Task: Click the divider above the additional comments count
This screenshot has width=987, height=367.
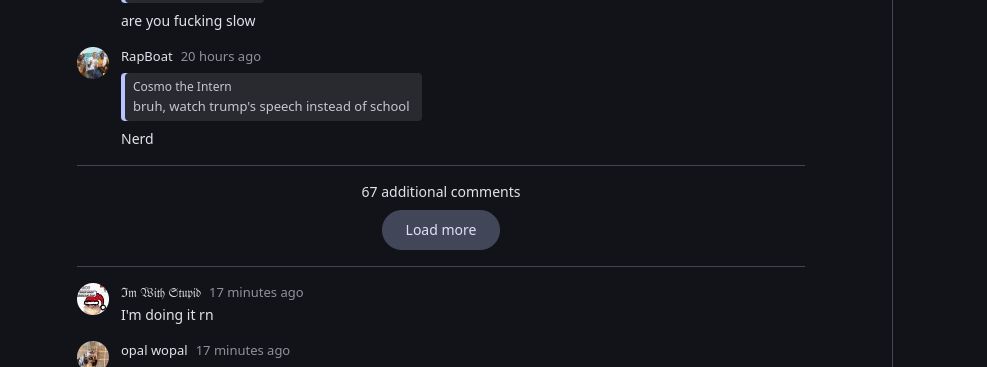Action: [441, 166]
